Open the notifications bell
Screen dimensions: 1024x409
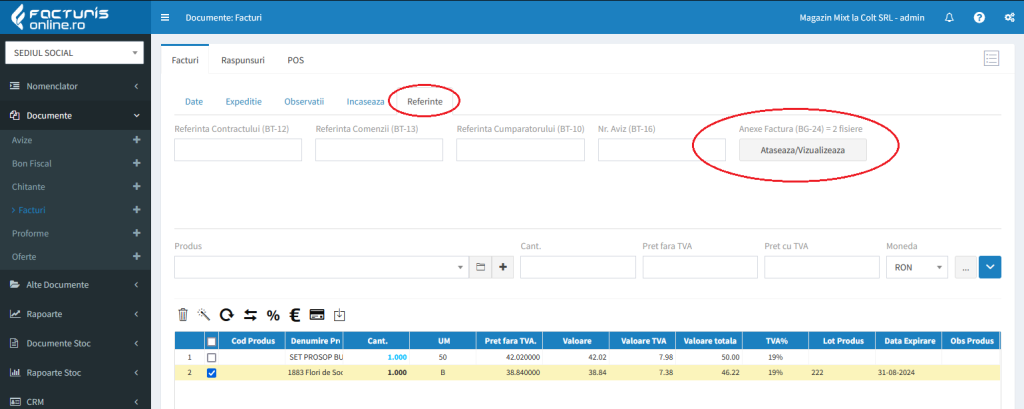949,18
